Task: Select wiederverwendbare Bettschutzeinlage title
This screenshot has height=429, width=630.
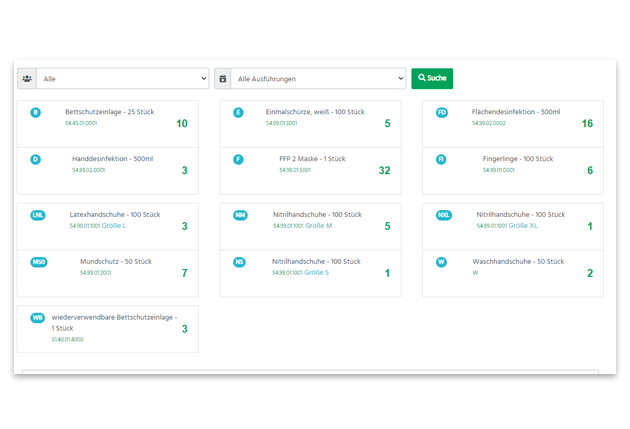Action: pyautogui.click(x=114, y=323)
